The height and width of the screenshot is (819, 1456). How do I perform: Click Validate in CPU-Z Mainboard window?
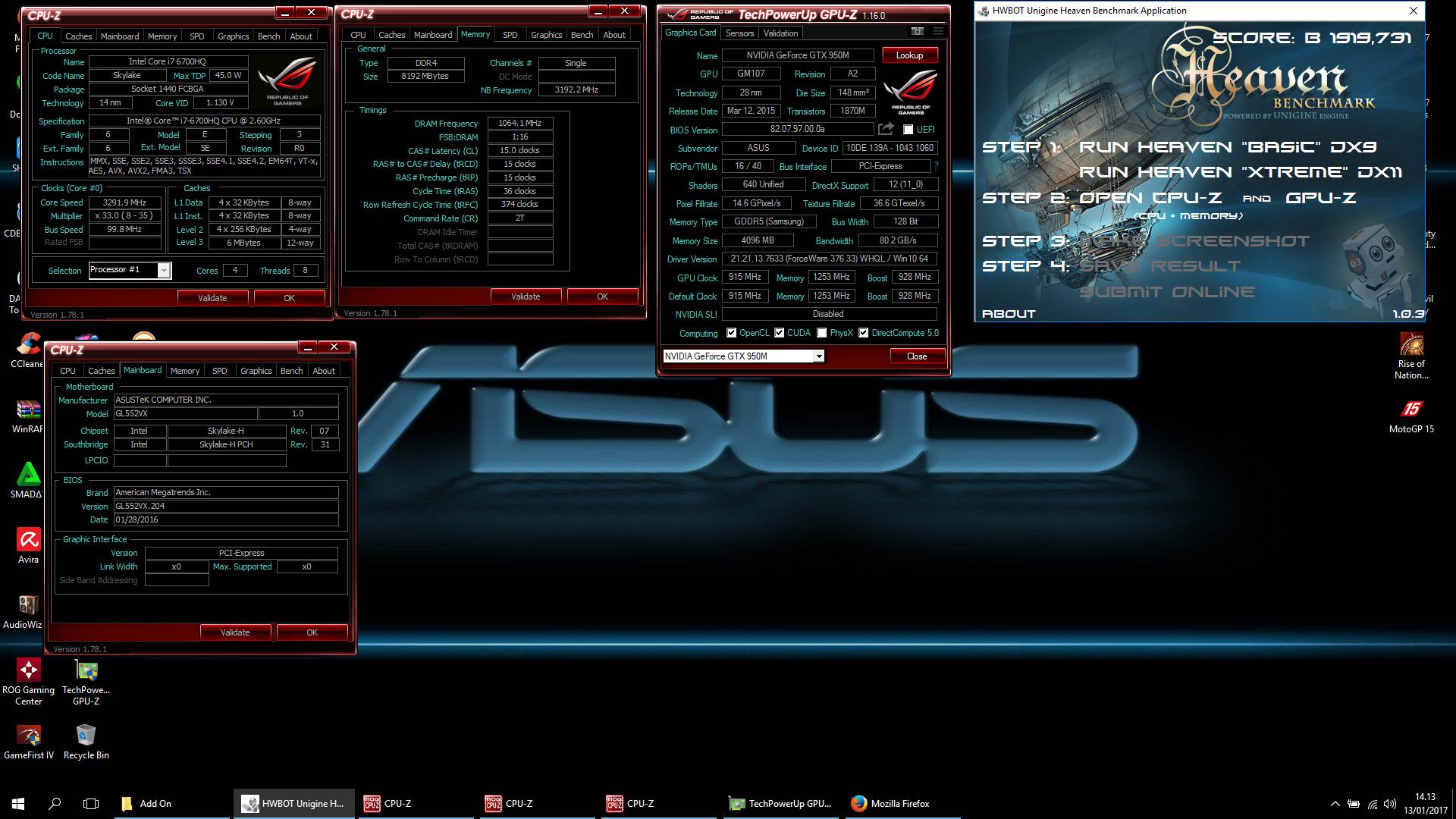click(235, 632)
